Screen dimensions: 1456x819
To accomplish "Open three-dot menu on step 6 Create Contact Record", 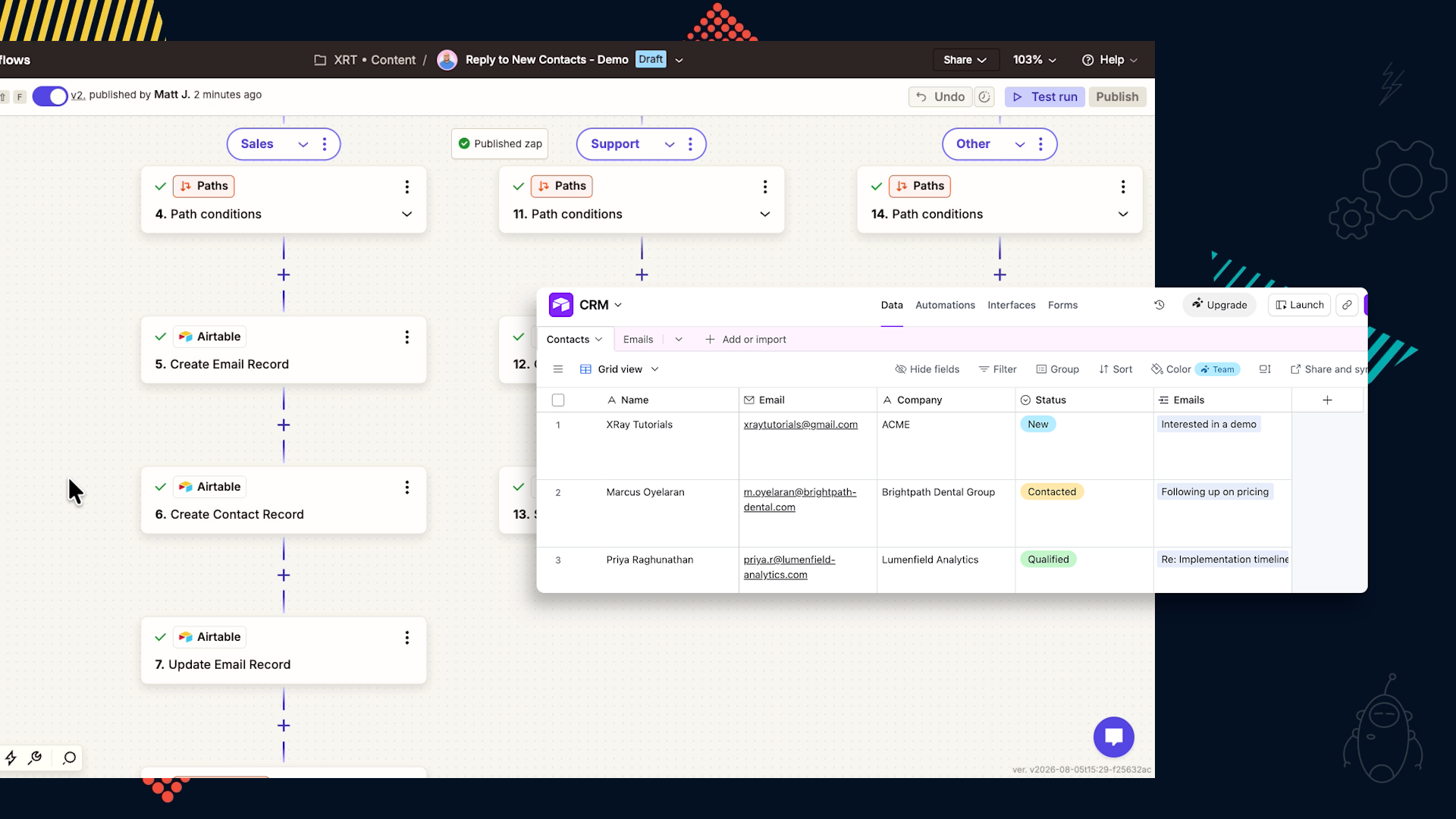I will [407, 487].
